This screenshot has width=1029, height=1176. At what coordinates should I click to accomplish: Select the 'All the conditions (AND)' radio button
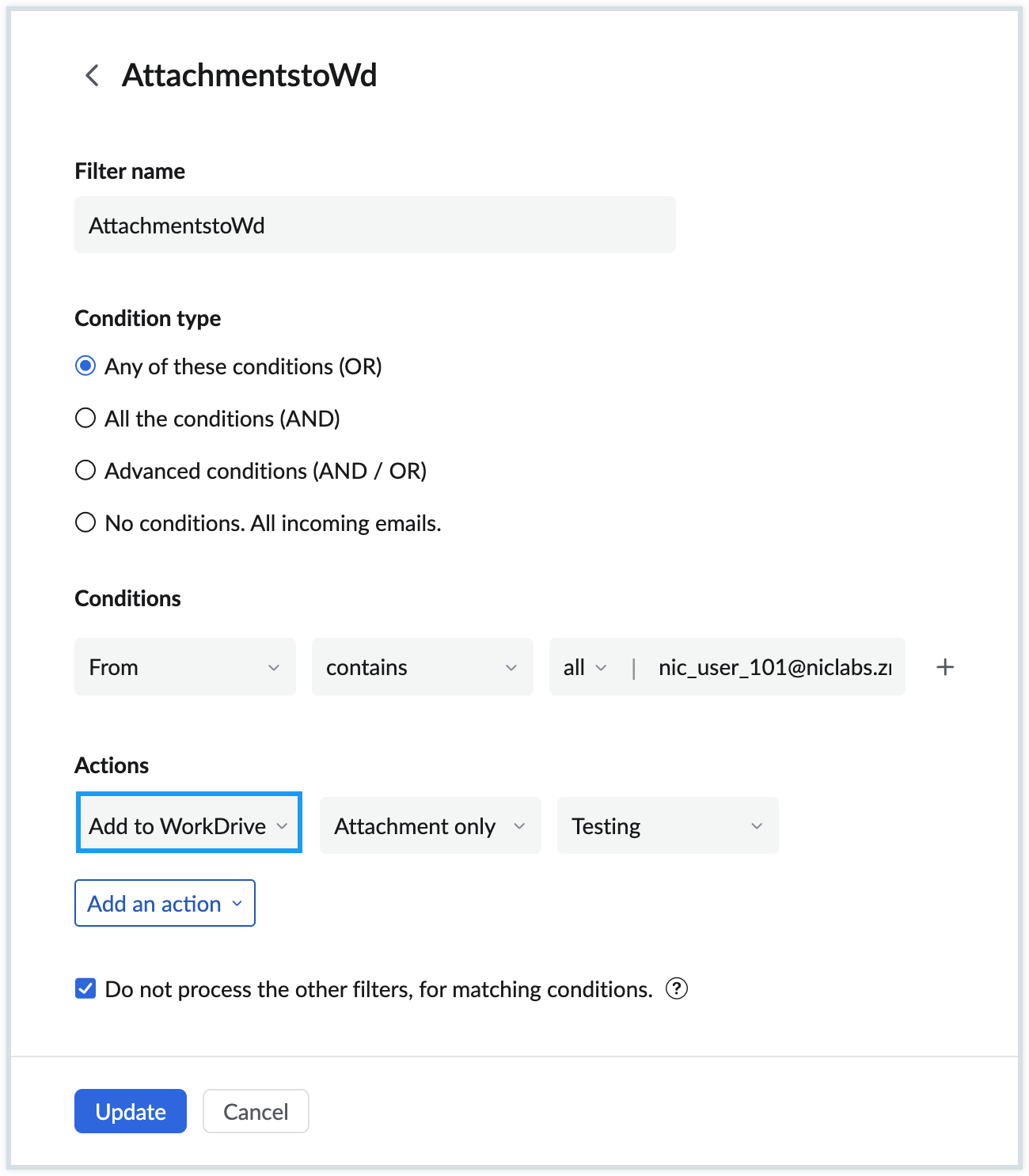[85, 418]
